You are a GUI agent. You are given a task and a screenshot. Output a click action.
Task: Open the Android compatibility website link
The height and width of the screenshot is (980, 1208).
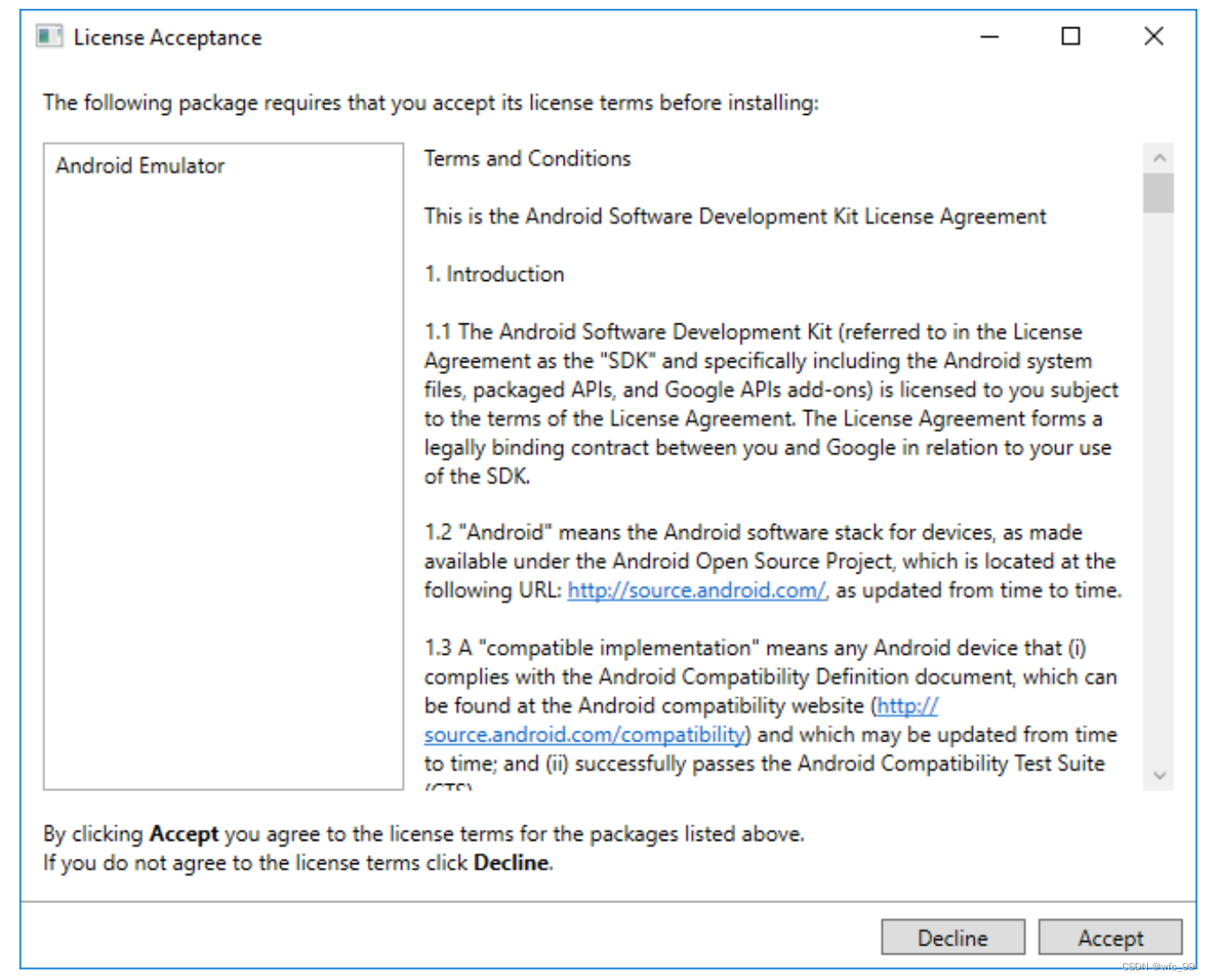pos(583,734)
